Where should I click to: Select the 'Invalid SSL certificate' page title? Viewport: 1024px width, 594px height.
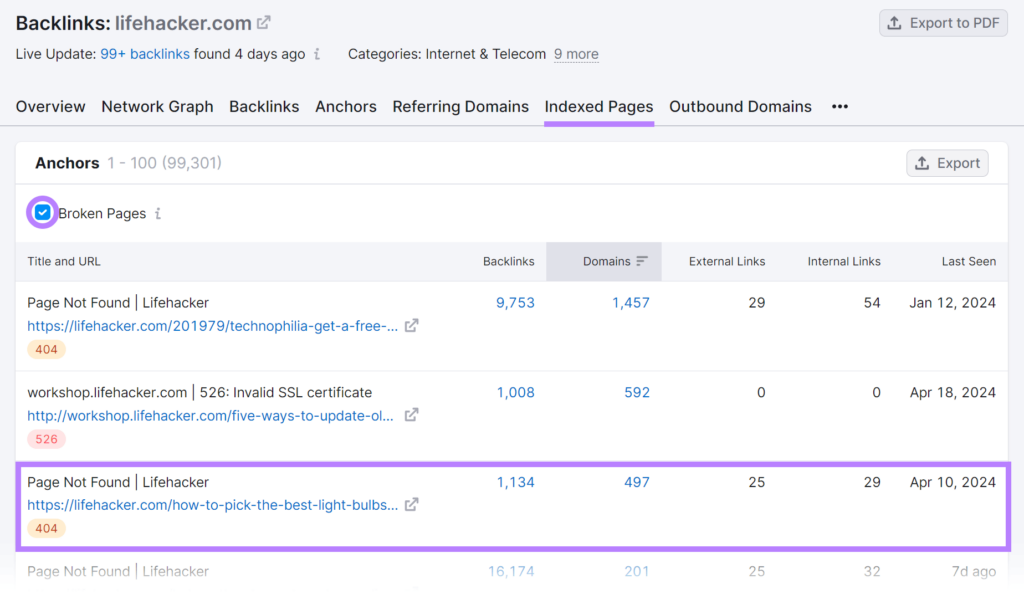coord(200,392)
